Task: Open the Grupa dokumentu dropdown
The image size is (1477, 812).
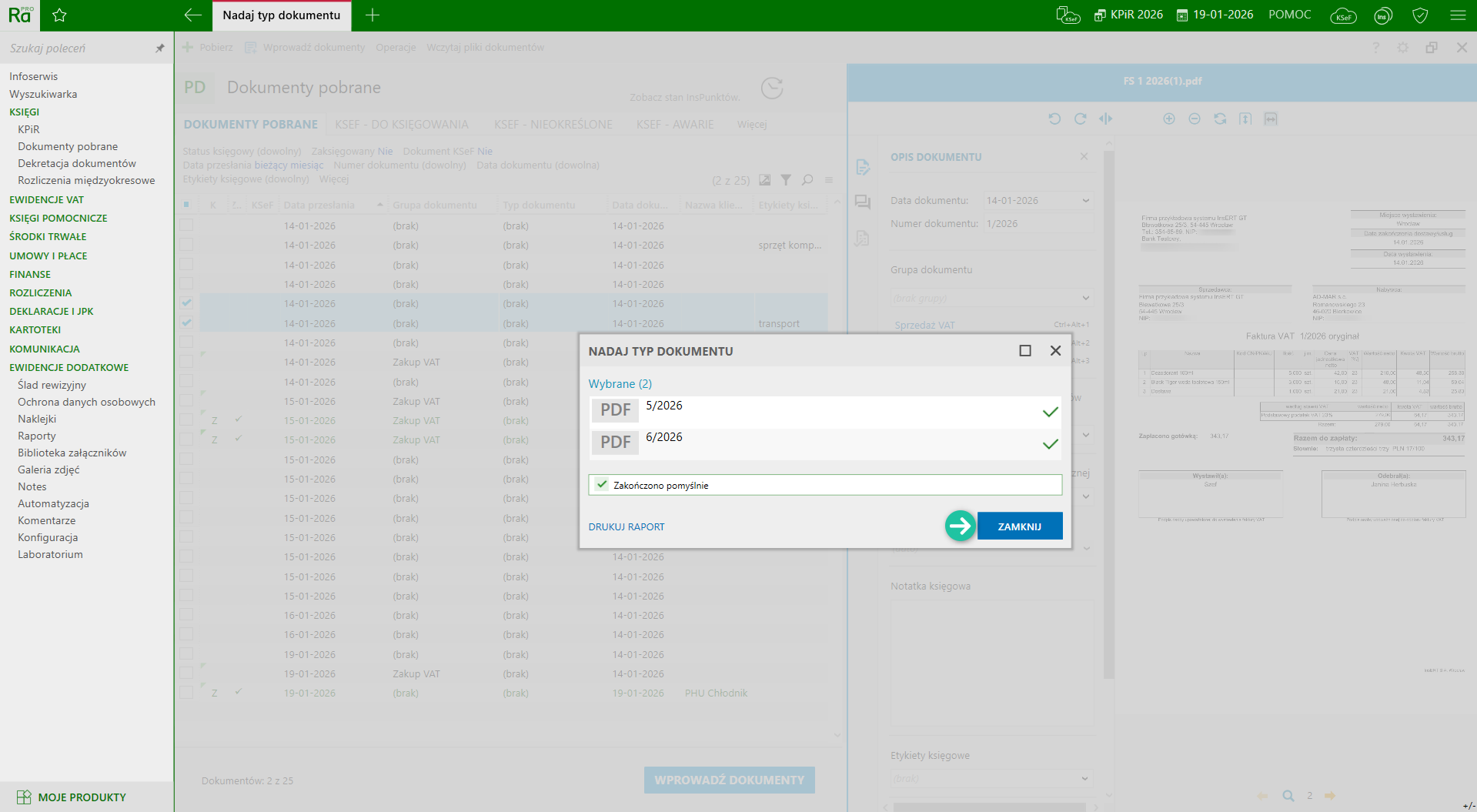Action: click(x=1085, y=298)
